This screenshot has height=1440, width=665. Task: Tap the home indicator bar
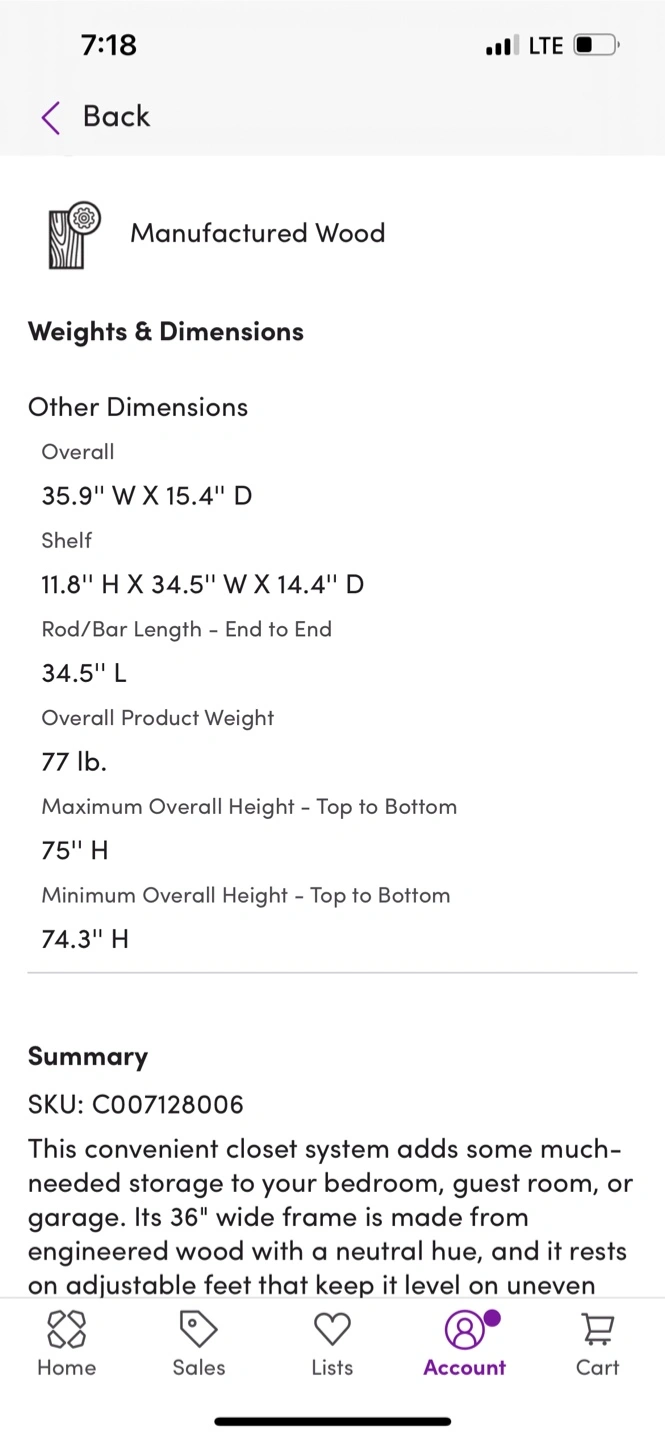pyautogui.click(x=332, y=1421)
